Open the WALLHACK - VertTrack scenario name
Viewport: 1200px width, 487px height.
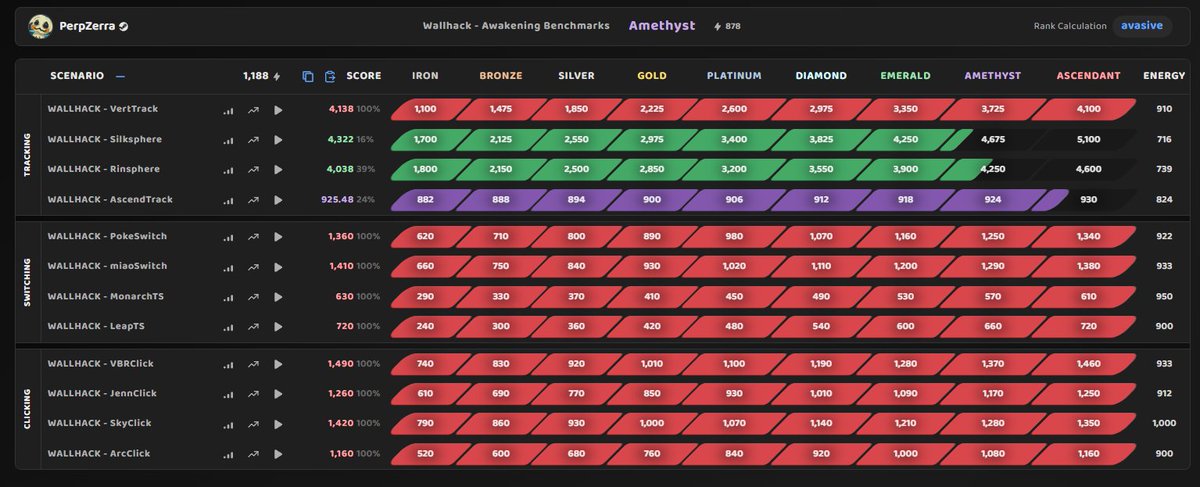[x=103, y=109]
